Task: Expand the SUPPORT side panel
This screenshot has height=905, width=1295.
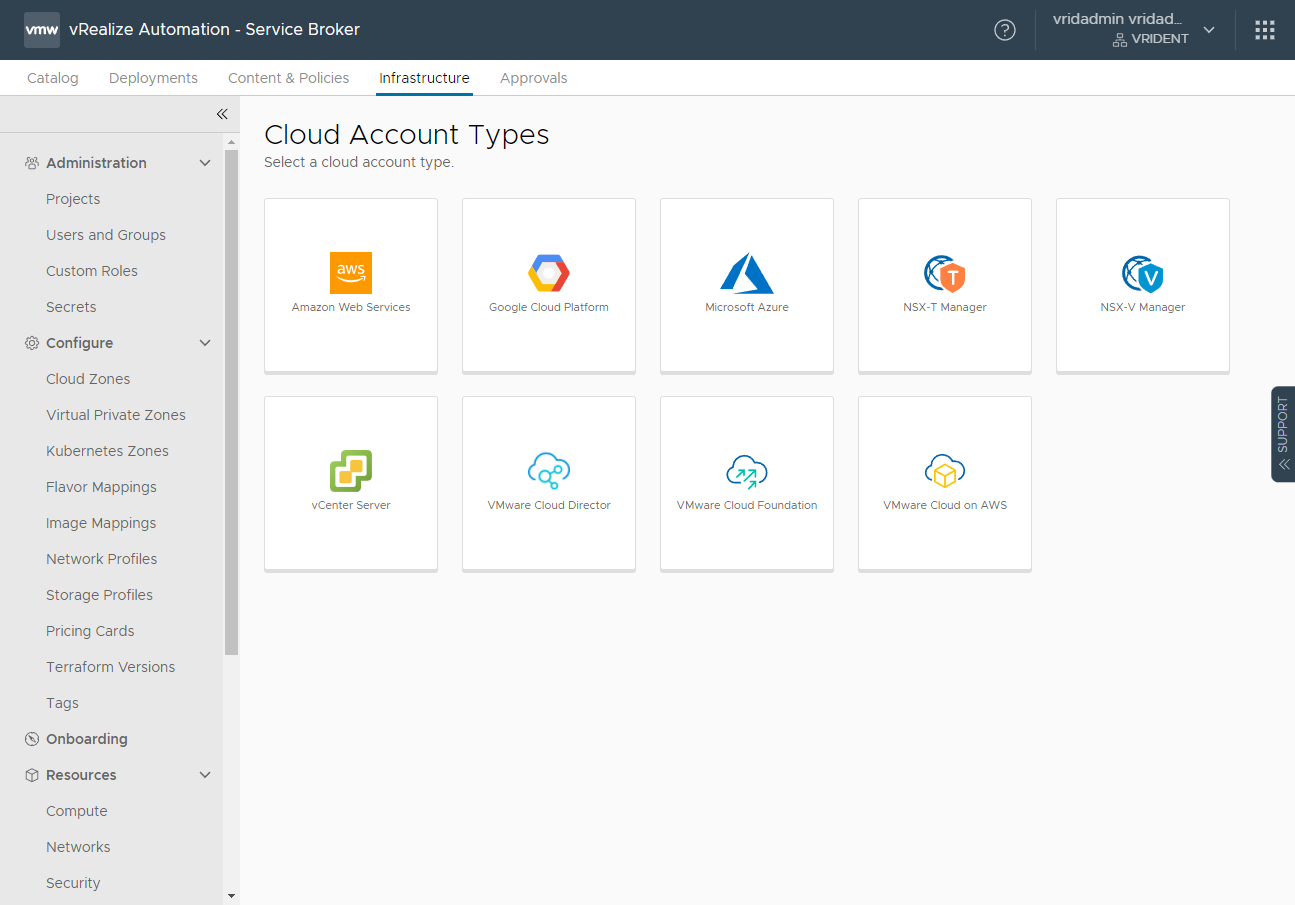Action: coord(1283,434)
